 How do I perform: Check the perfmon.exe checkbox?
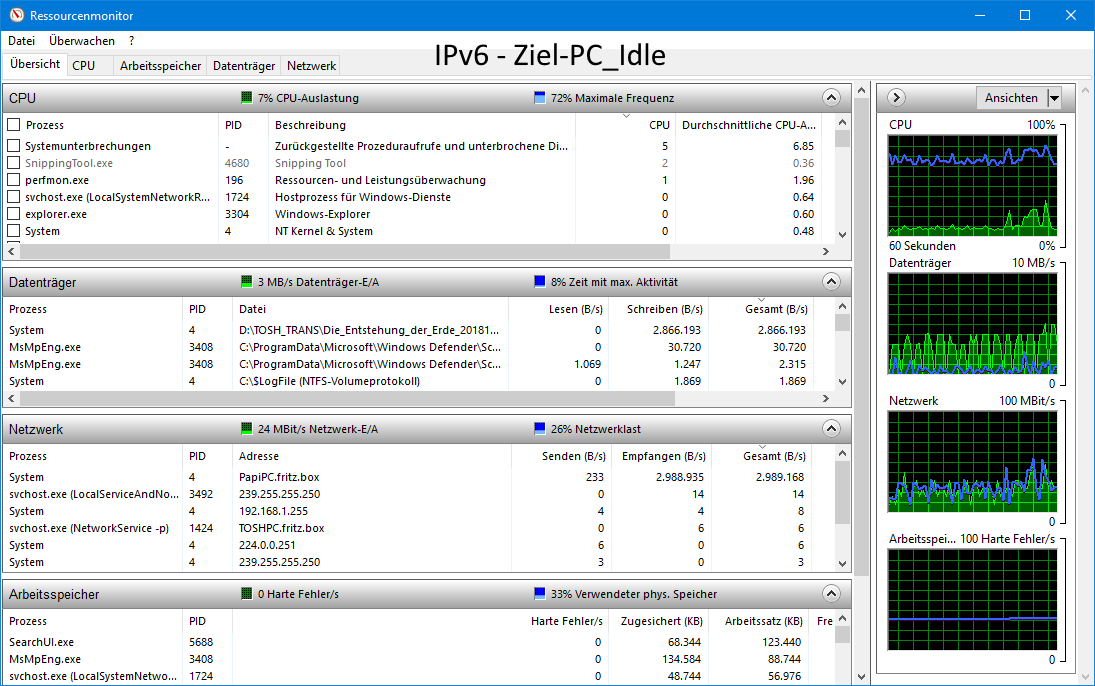click(13, 180)
